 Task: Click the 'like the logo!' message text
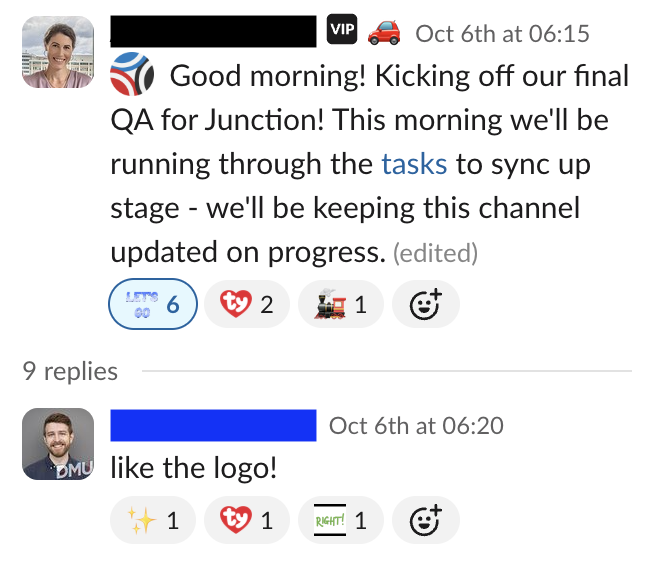[193, 467]
